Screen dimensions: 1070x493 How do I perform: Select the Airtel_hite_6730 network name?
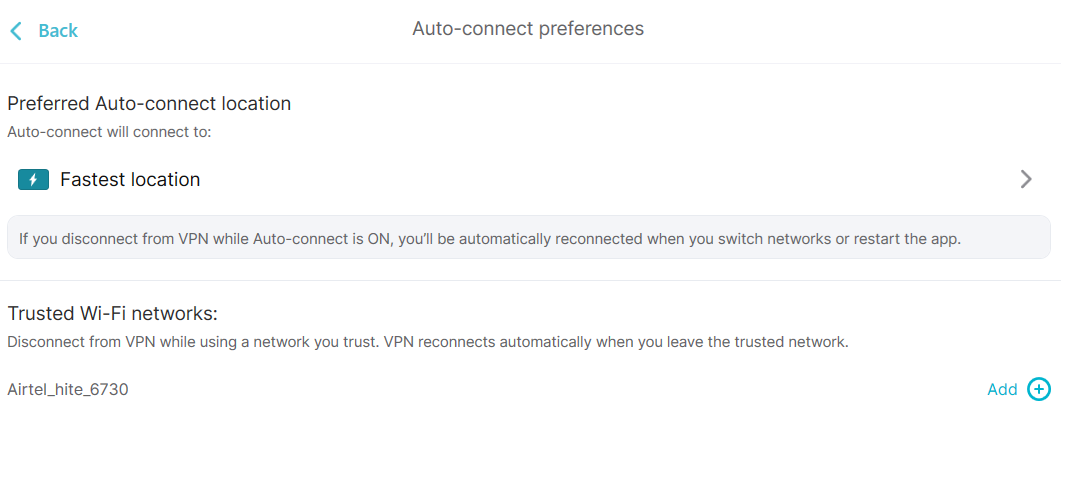[68, 390]
